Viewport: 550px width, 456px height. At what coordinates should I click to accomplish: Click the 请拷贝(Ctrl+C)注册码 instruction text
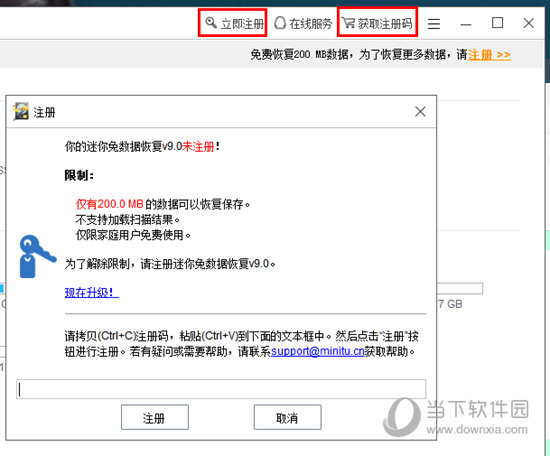[242, 343]
